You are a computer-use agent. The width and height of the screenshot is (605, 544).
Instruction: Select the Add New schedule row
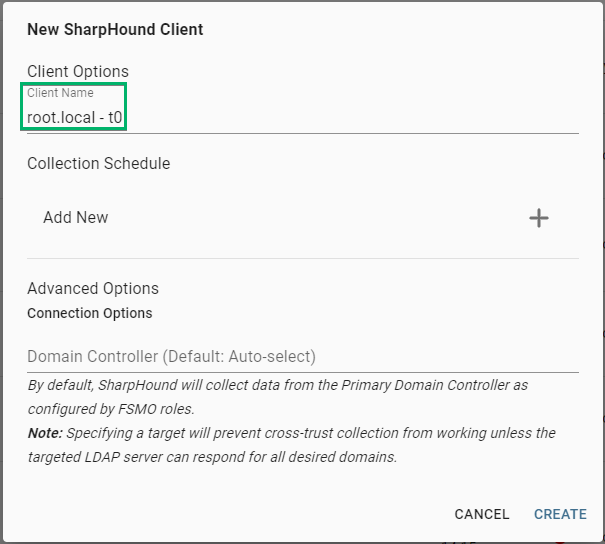[x=303, y=218]
